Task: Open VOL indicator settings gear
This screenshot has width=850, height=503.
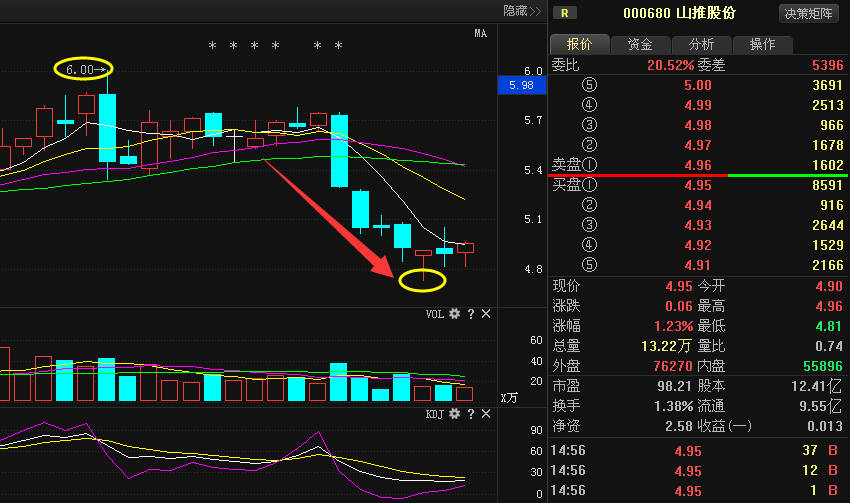Action: click(454, 314)
